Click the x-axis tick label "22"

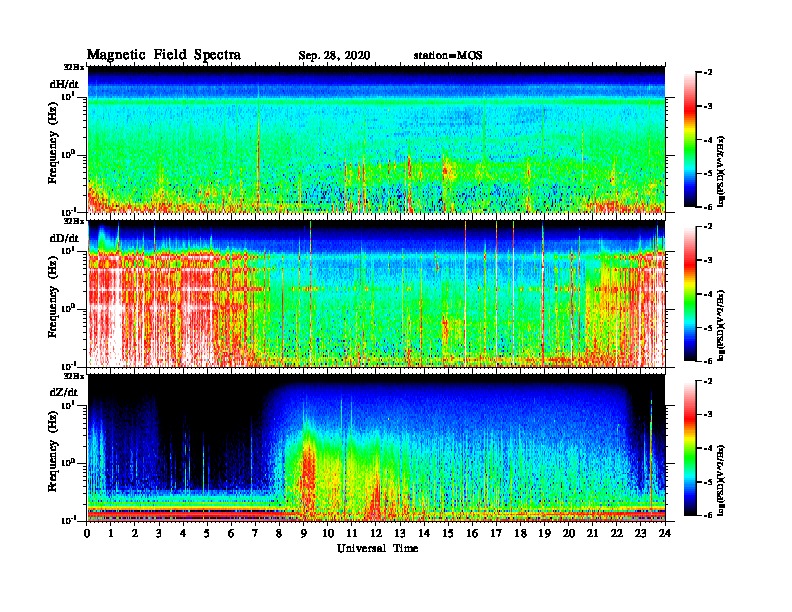click(617, 534)
